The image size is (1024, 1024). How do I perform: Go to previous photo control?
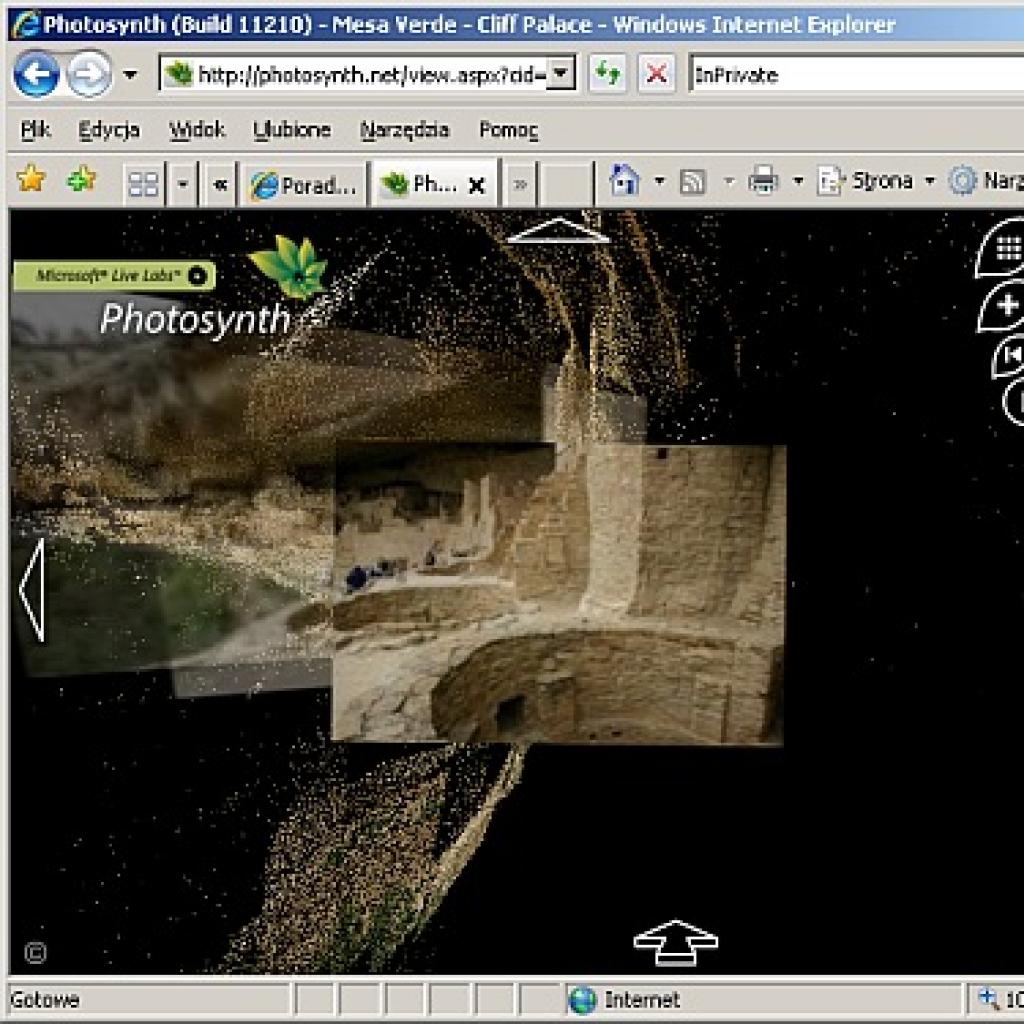click(x=1010, y=356)
